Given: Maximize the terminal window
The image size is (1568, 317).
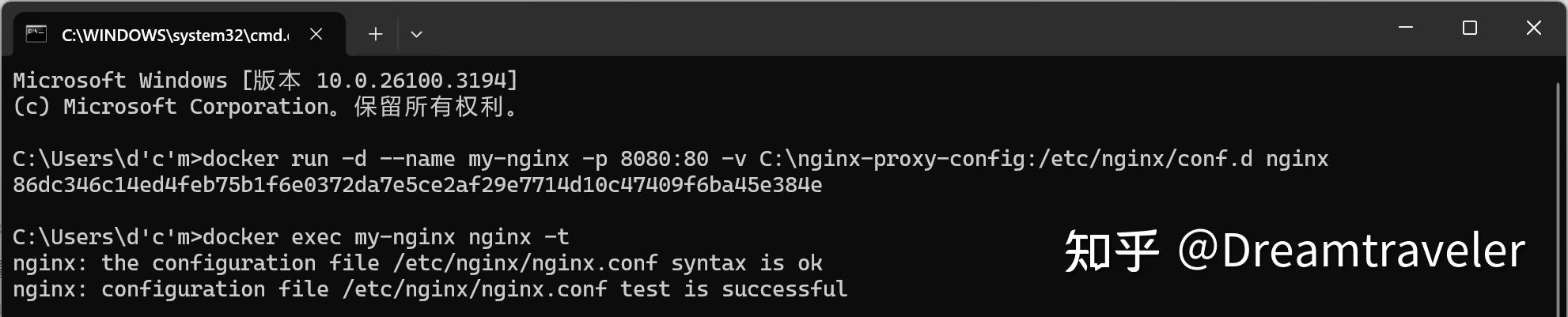Looking at the screenshot, I should coord(1470,28).
